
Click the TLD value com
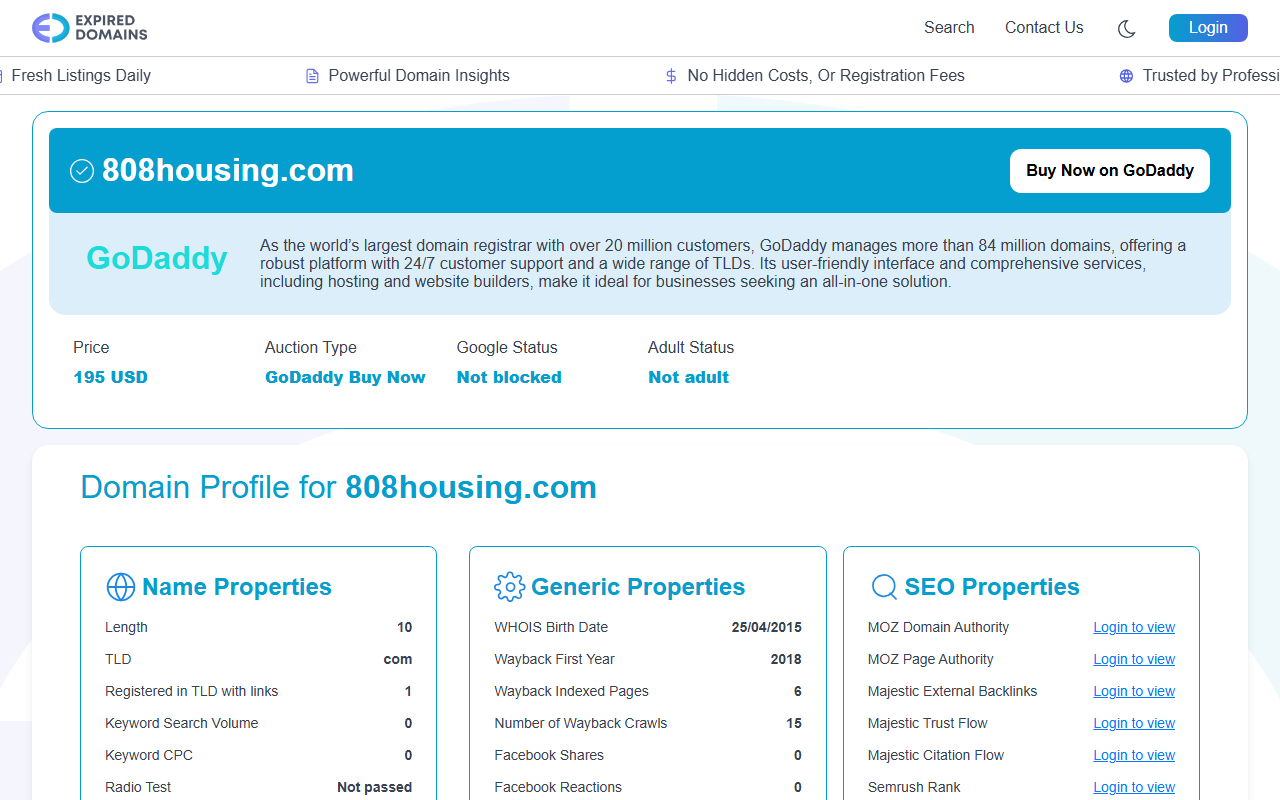pos(398,659)
